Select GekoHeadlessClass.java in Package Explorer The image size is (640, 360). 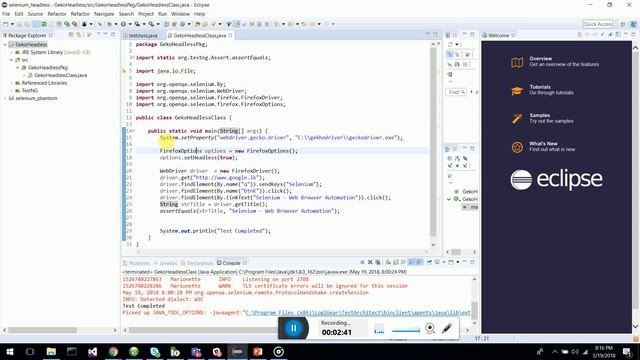(x=60, y=76)
